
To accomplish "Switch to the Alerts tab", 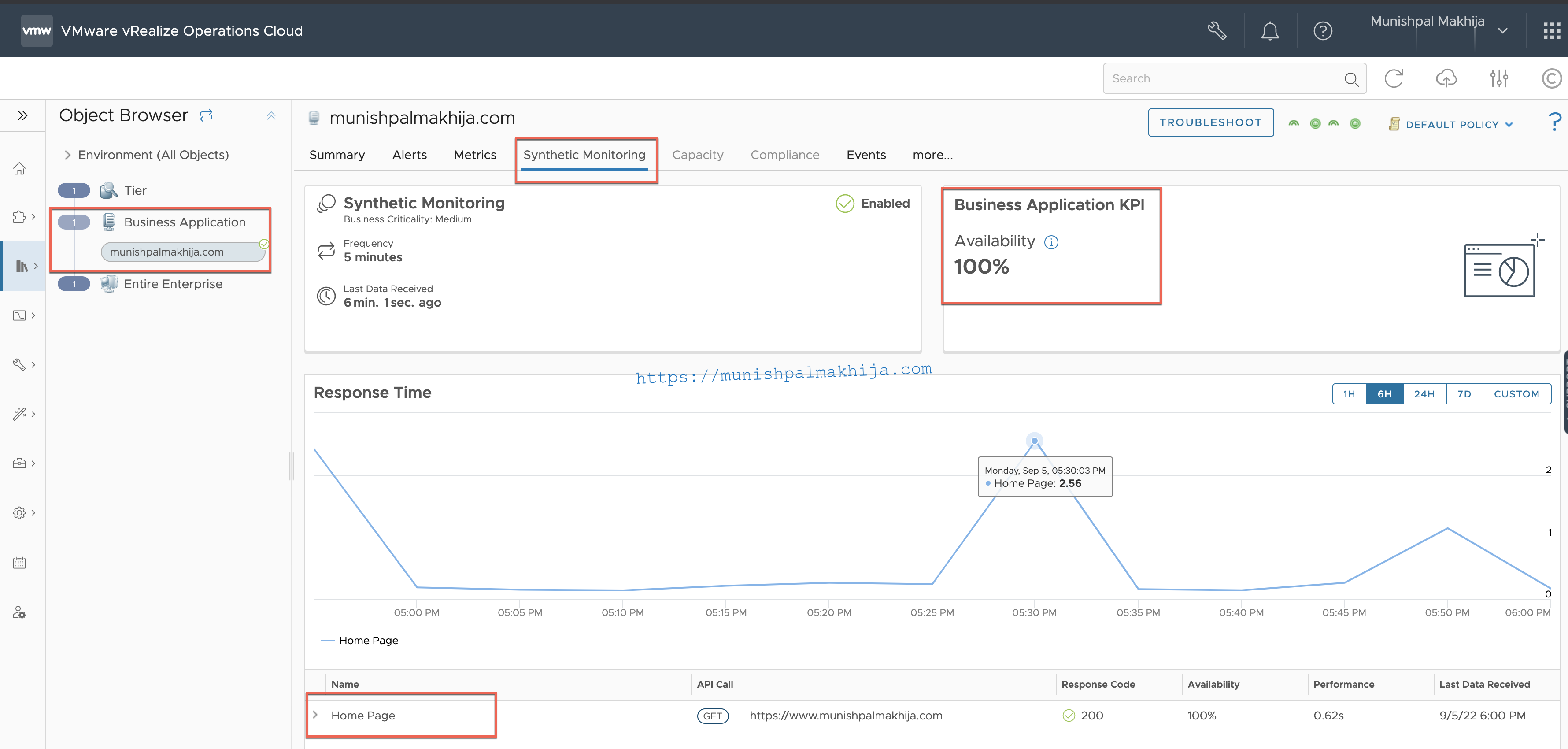I will pos(410,155).
